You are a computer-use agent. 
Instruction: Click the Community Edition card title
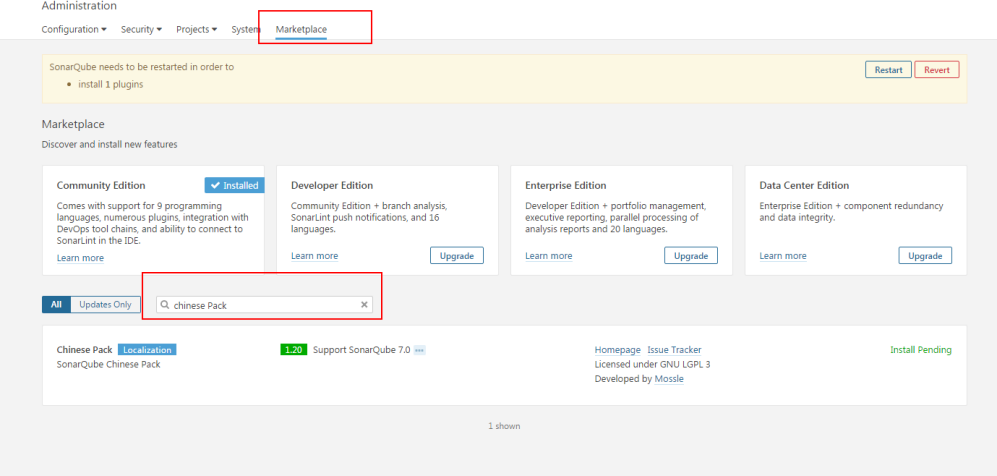101,186
